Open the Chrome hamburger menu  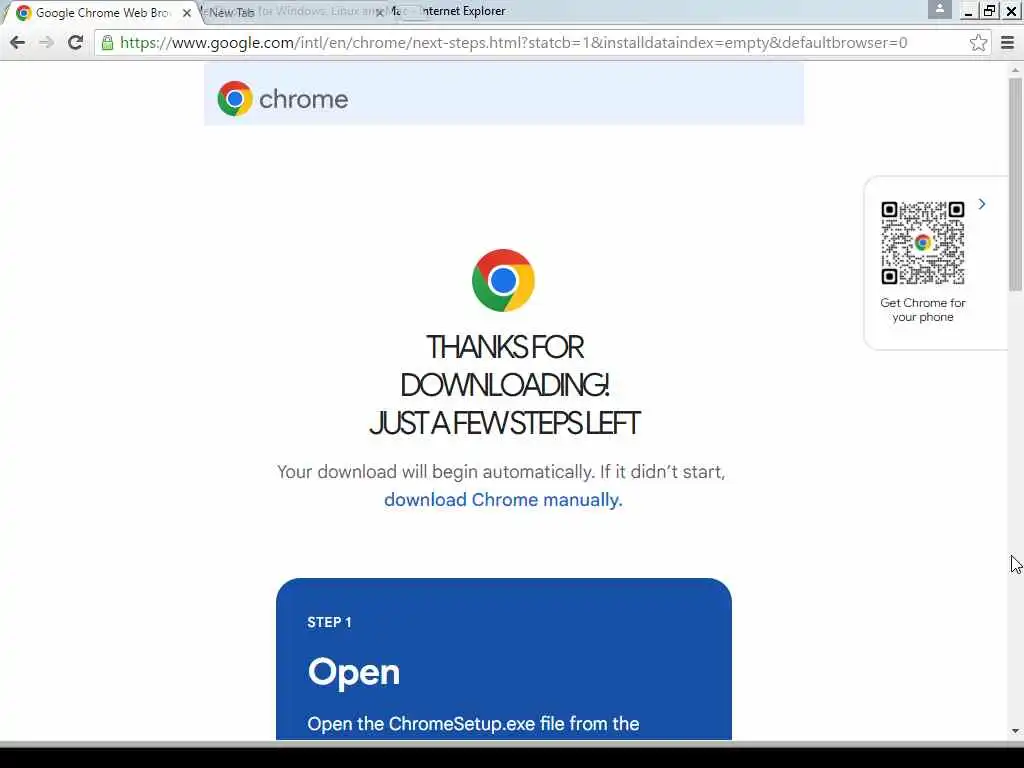1008,42
